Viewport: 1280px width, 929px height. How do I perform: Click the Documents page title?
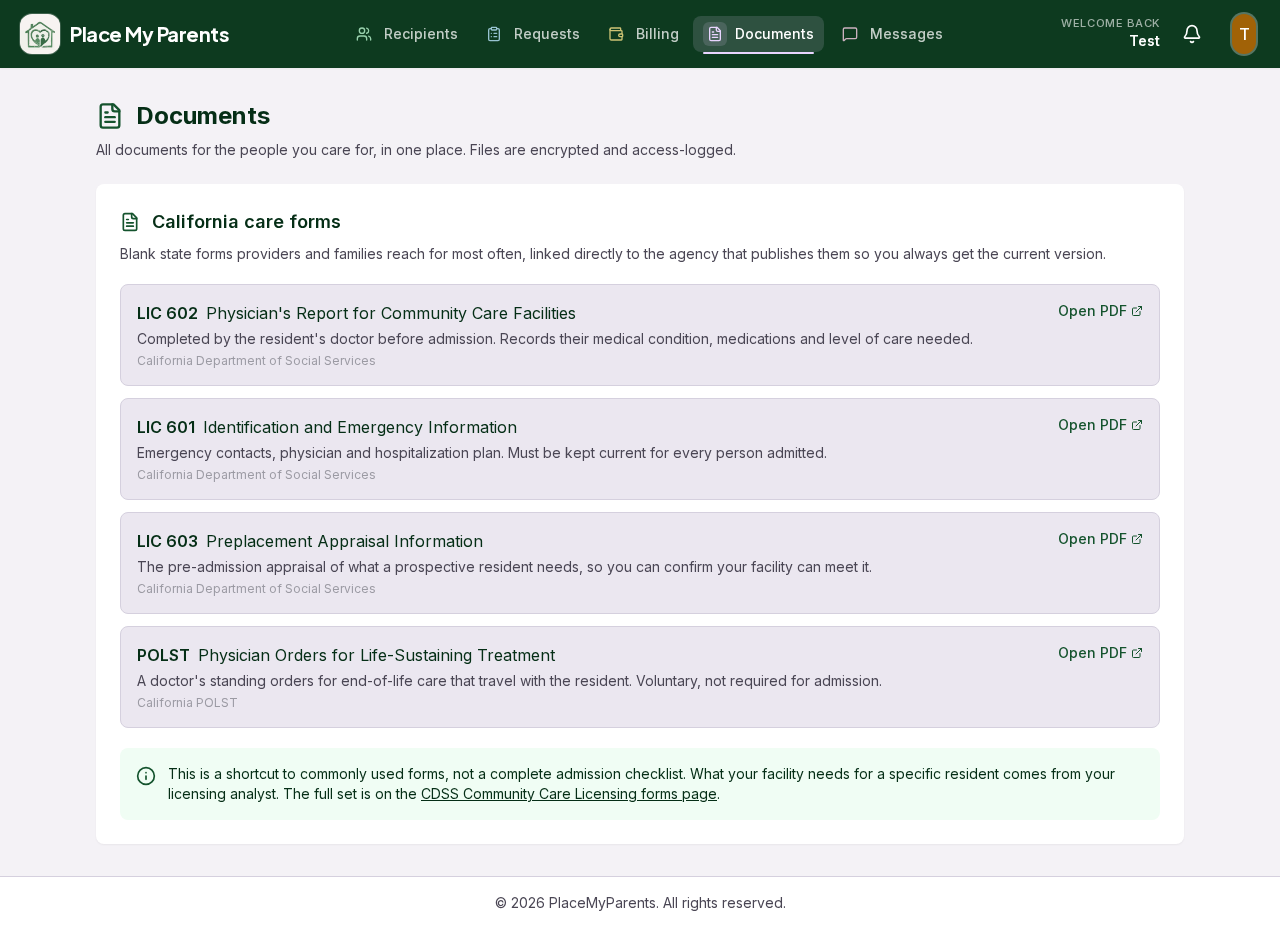pyautogui.click(x=203, y=116)
